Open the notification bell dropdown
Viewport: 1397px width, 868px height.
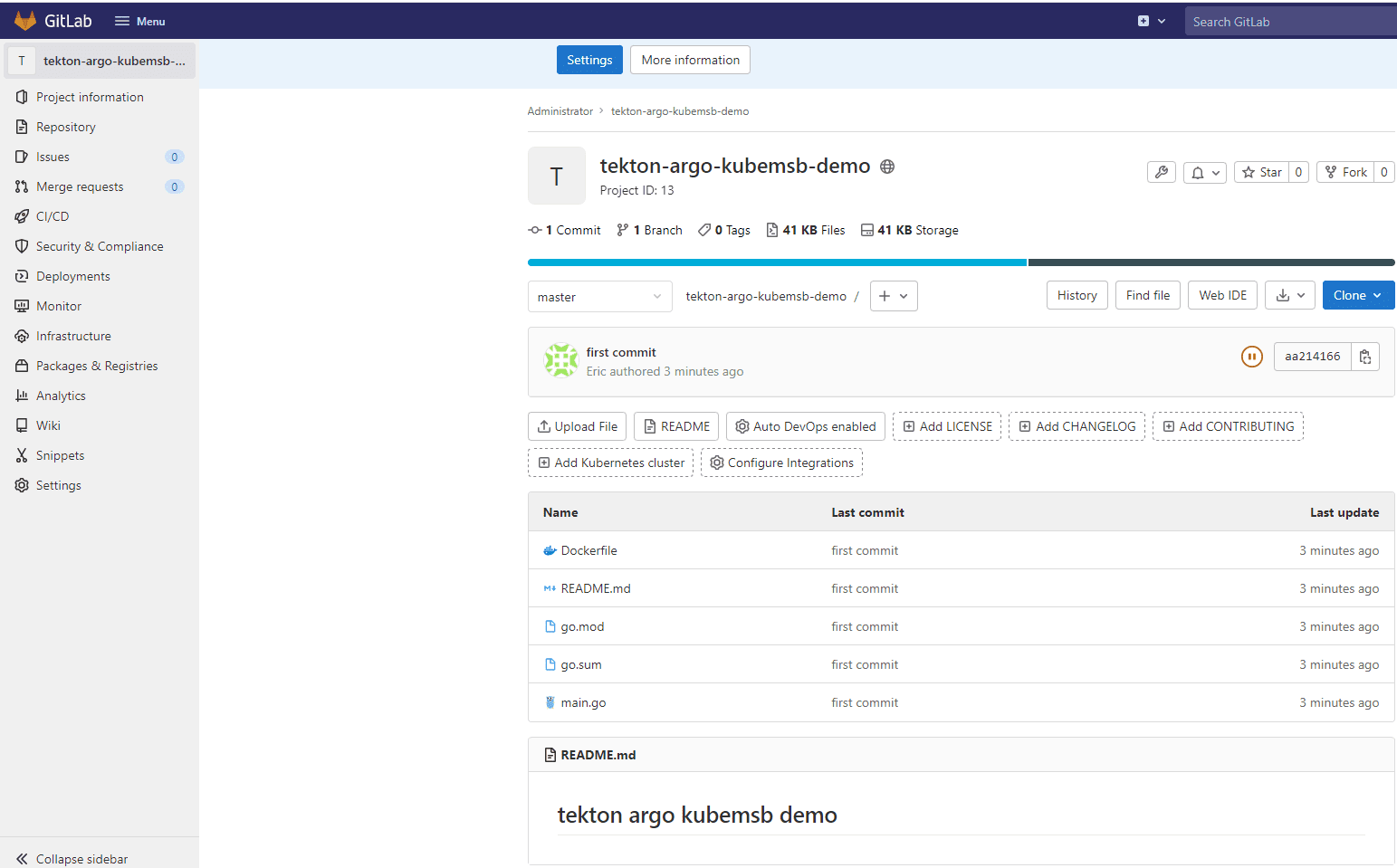1205,172
